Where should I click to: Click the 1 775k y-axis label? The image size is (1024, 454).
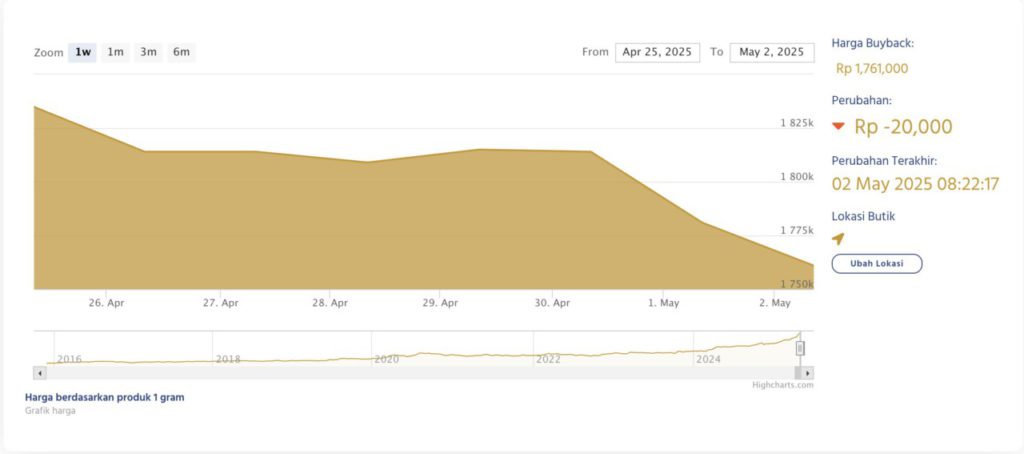pyautogui.click(x=797, y=230)
